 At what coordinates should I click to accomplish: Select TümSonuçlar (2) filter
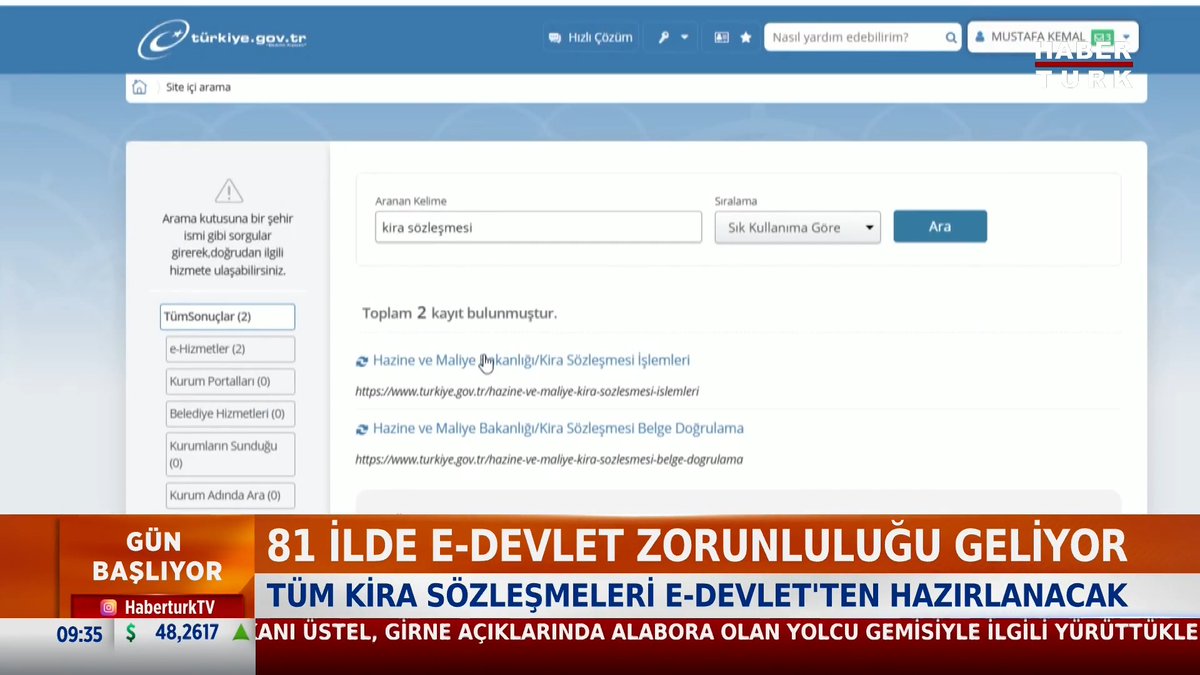227,317
